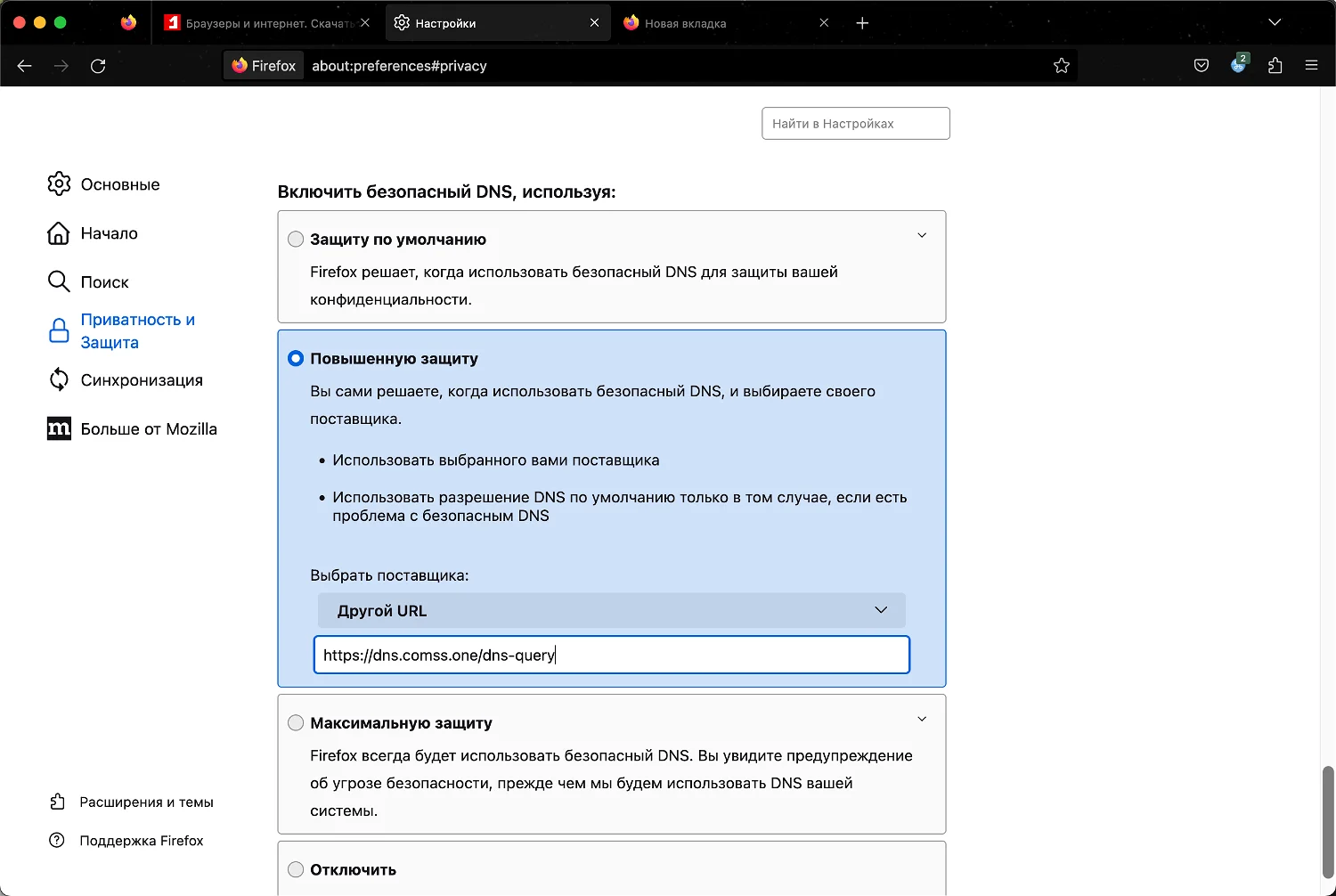The image size is (1336, 896).
Task: Select the Максимальную защиту radio option
Action: [296, 723]
